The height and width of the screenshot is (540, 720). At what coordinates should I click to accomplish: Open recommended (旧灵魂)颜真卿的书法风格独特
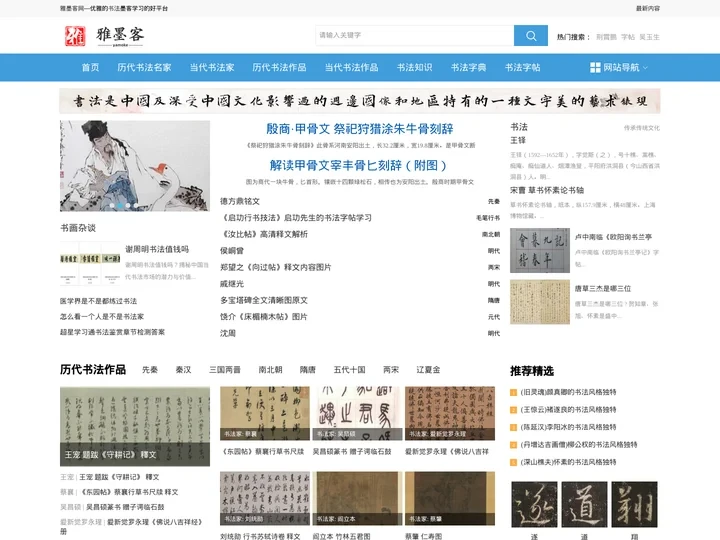[568, 392]
